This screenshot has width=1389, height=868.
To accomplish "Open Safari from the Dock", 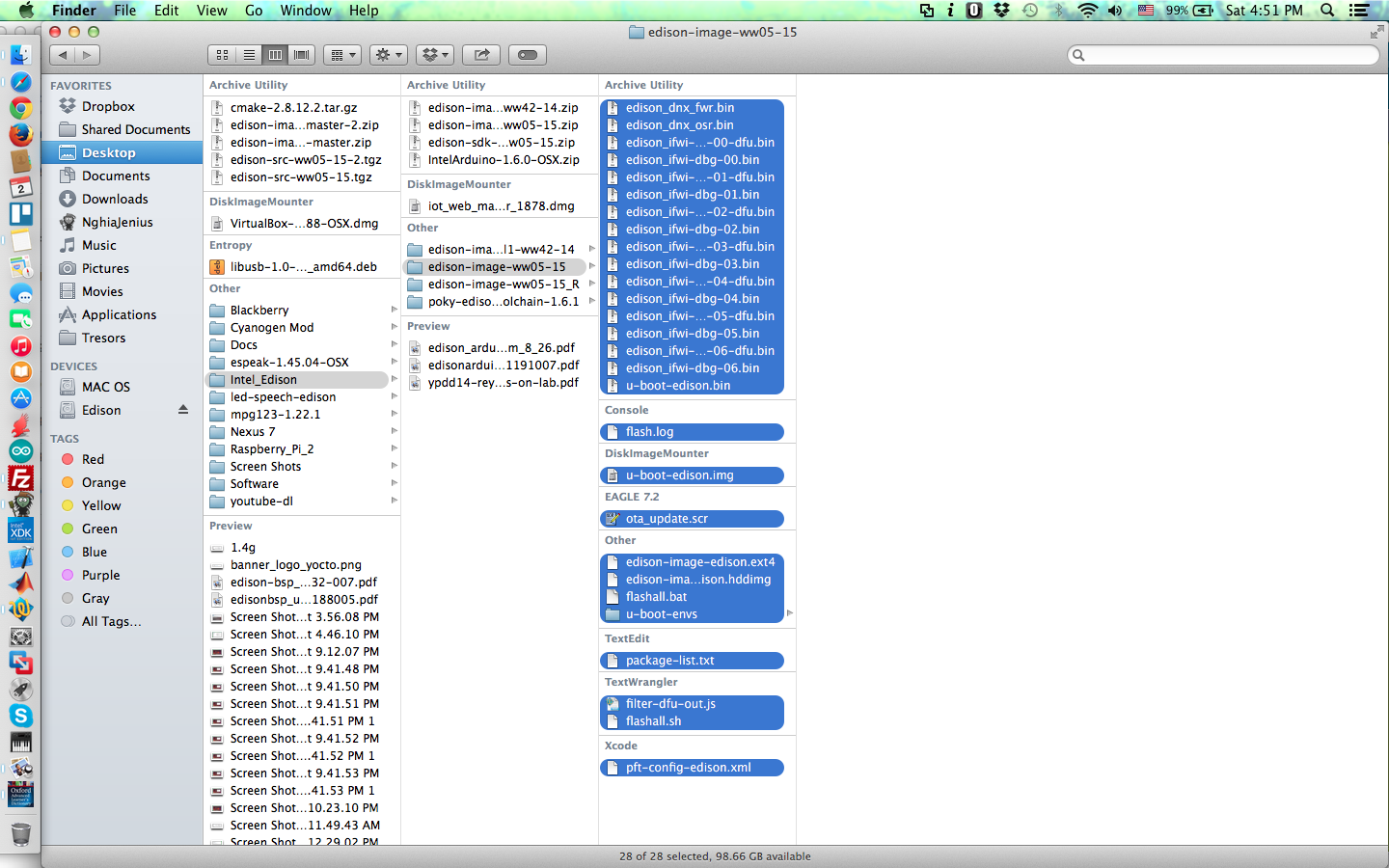I will [20, 82].
